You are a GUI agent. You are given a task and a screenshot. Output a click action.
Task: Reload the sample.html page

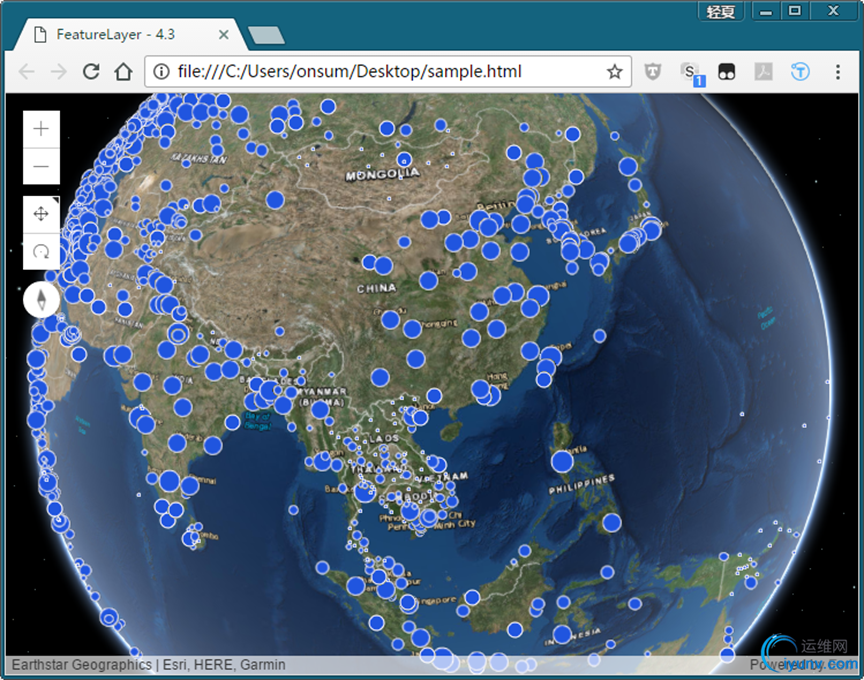click(91, 72)
